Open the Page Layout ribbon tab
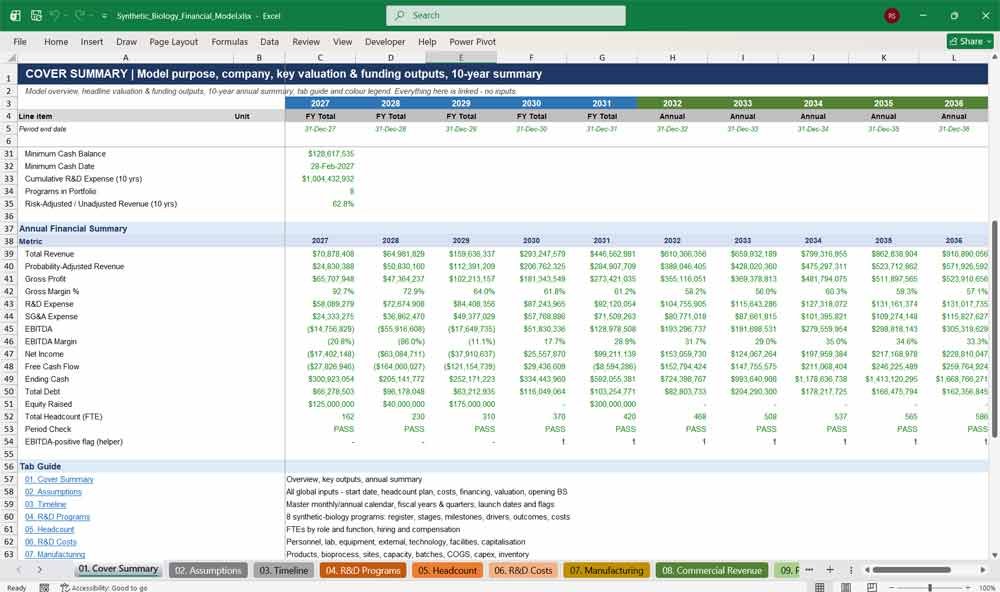 [x=173, y=41]
